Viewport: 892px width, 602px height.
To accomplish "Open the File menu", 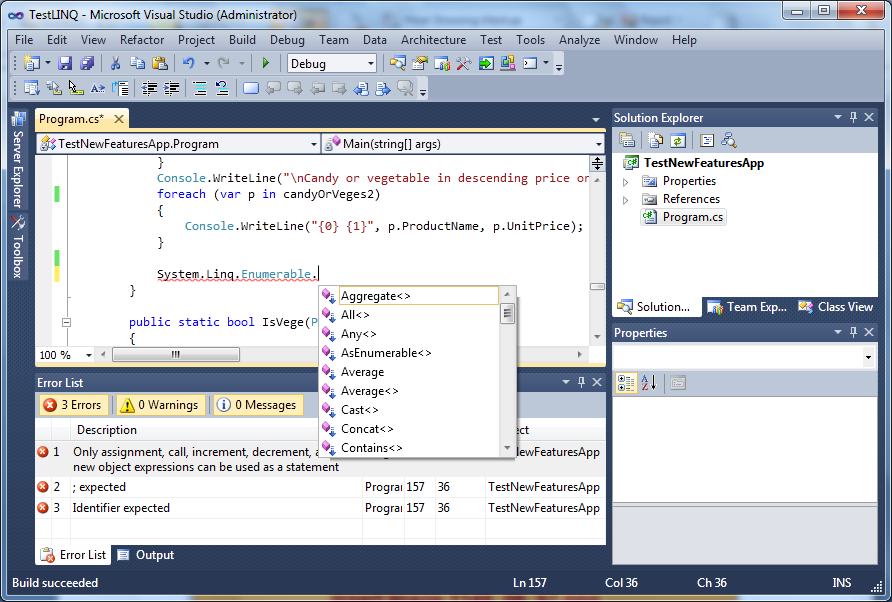I will click(x=24, y=40).
